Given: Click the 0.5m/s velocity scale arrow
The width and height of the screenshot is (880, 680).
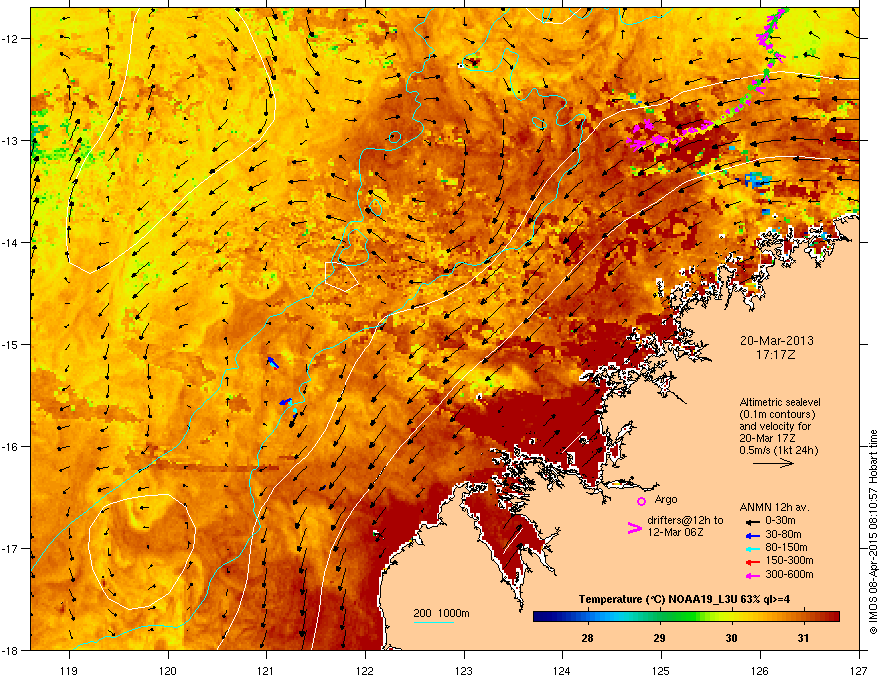Looking at the screenshot, I should 773,463.
